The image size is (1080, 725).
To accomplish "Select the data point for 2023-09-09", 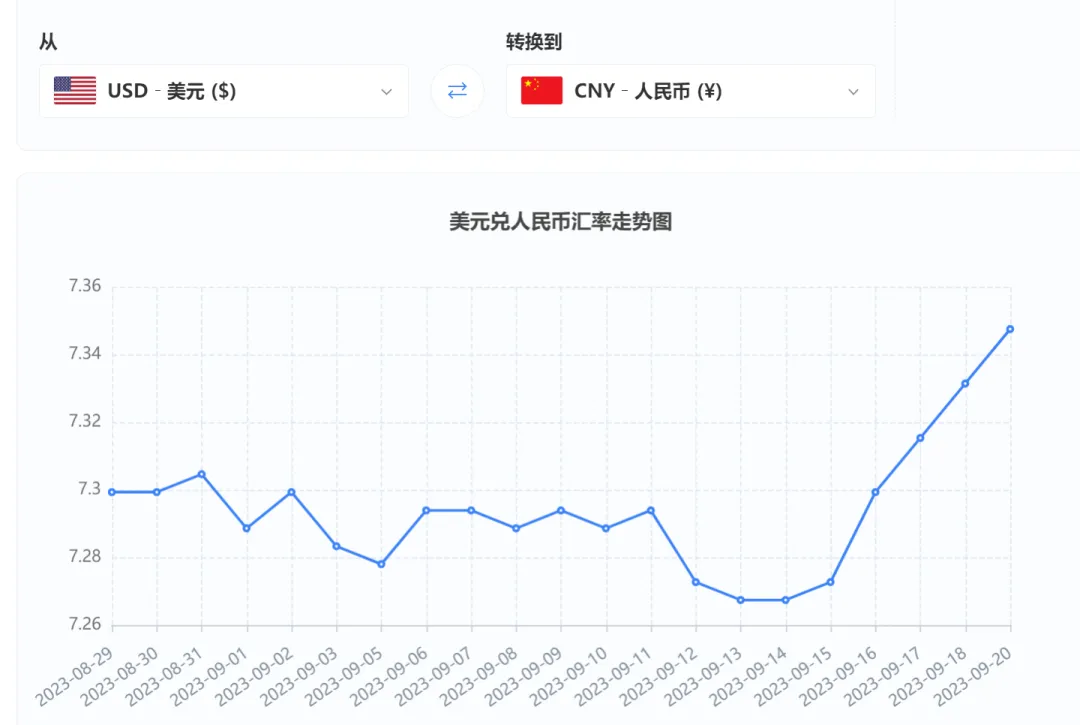I will tap(561, 511).
